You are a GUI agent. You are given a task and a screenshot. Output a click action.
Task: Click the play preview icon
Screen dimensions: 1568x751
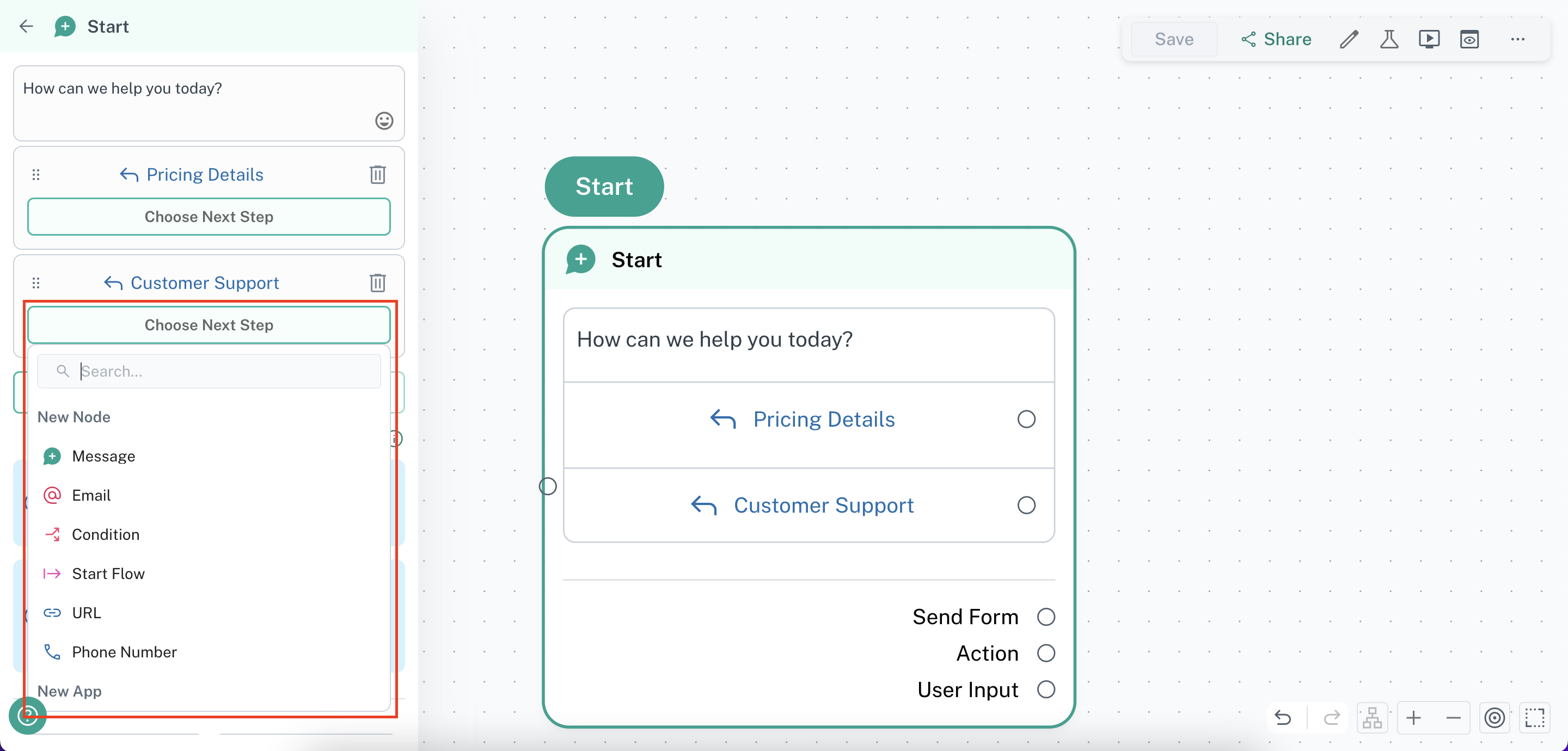1429,40
